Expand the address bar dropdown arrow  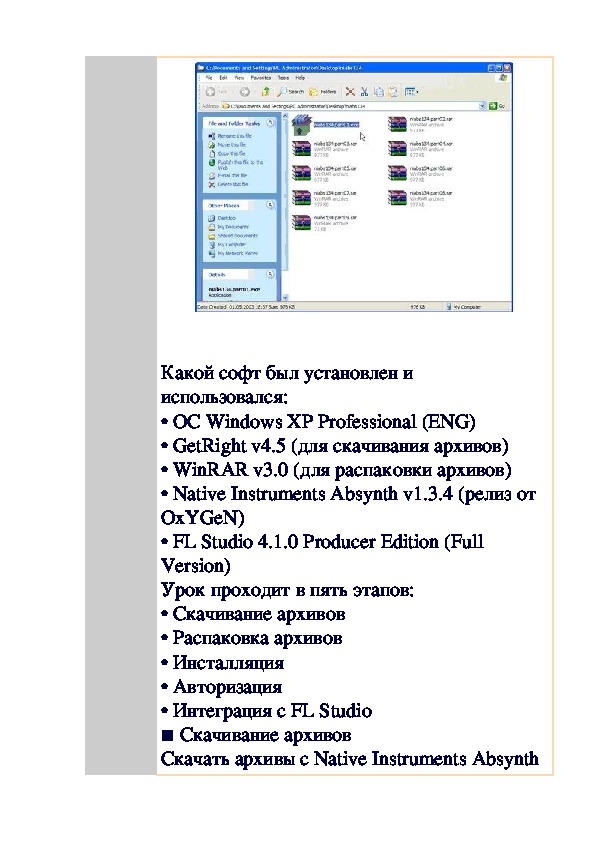[482, 106]
